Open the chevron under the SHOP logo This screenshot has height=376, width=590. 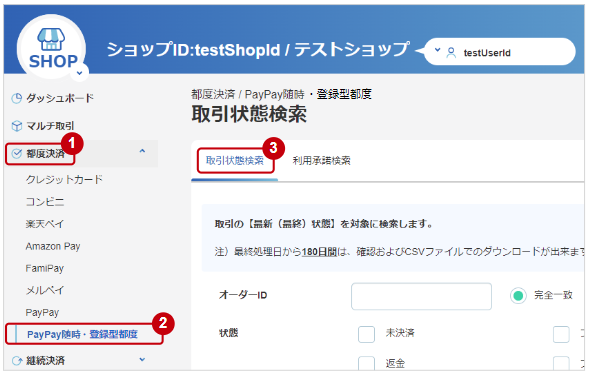click(x=79, y=73)
